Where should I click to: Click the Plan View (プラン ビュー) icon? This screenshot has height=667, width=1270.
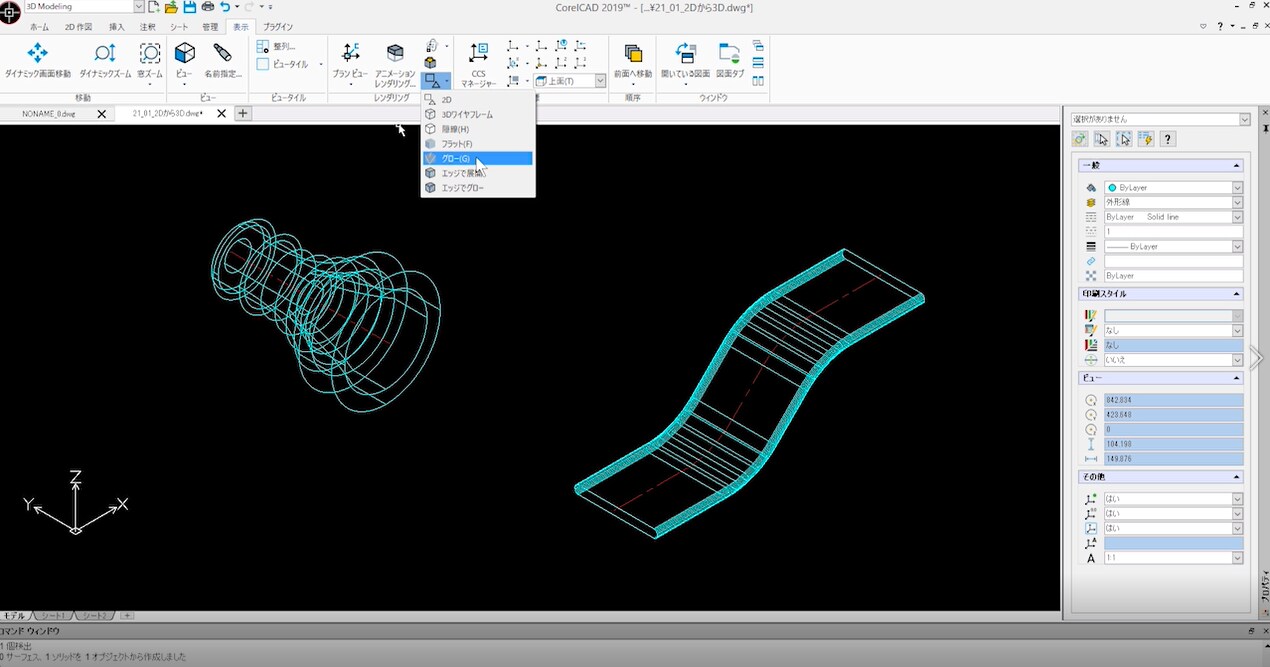(x=351, y=53)
